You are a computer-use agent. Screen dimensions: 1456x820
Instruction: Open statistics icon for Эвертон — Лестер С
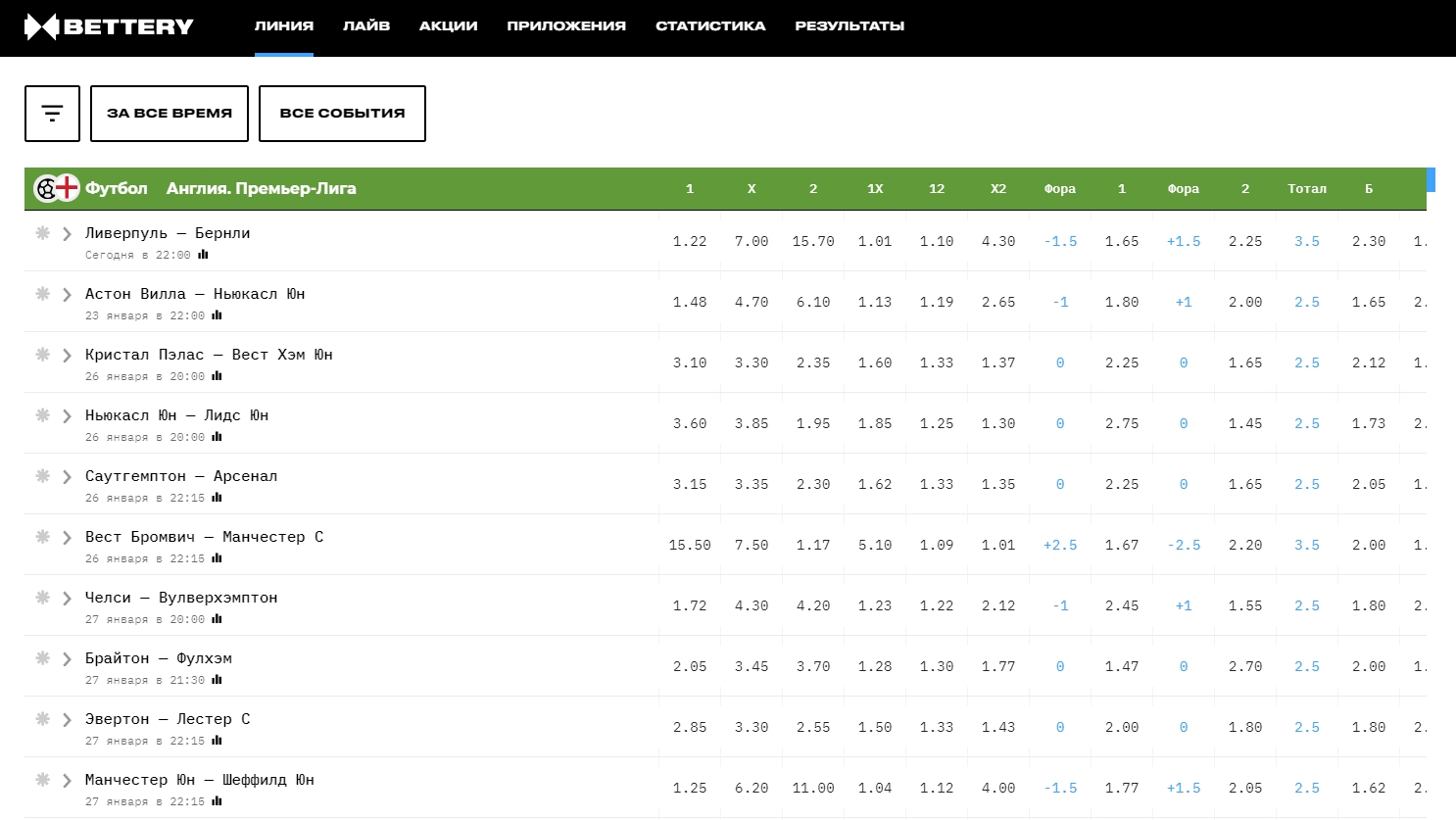(x=217, y=741)
